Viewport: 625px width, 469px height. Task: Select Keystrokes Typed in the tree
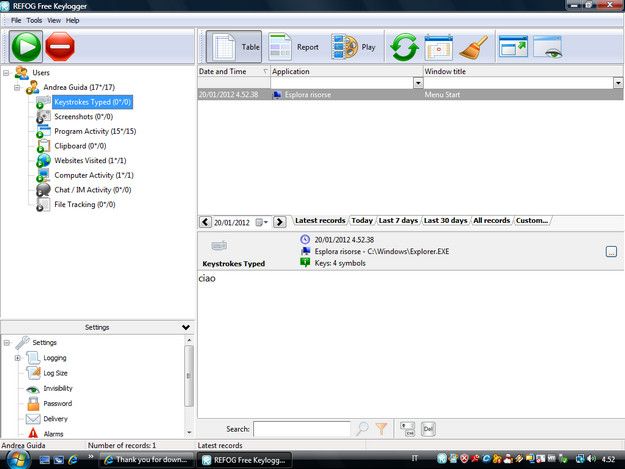point(92,102)
